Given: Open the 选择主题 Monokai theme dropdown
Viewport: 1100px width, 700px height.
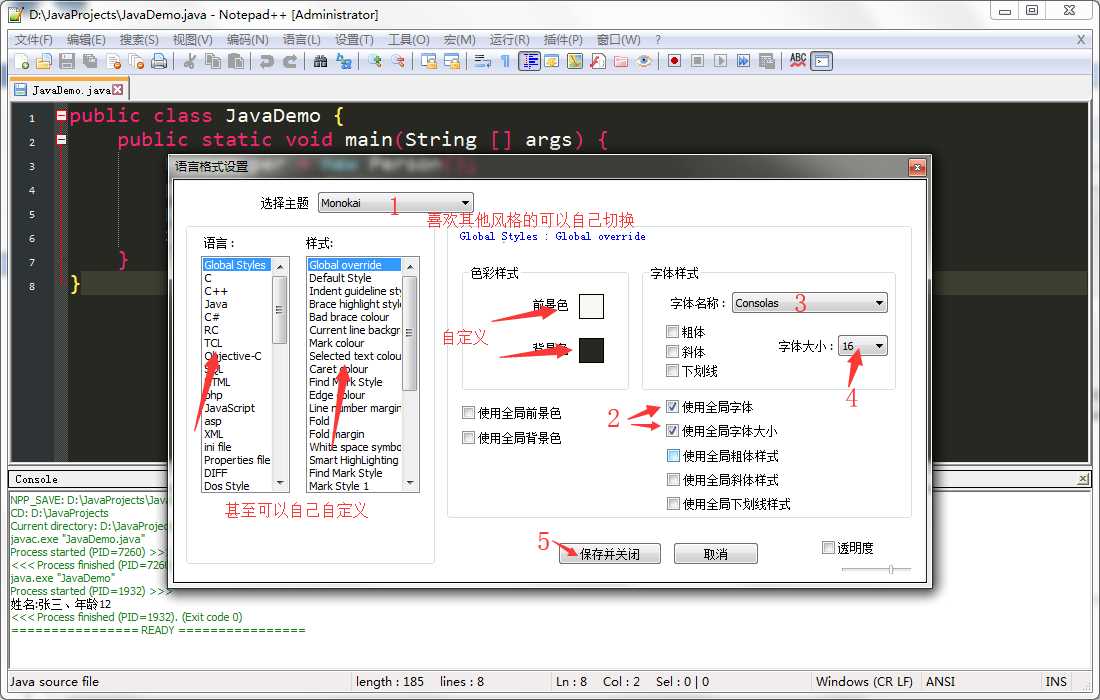Looking at the screenshot, I should pos(396,203).
